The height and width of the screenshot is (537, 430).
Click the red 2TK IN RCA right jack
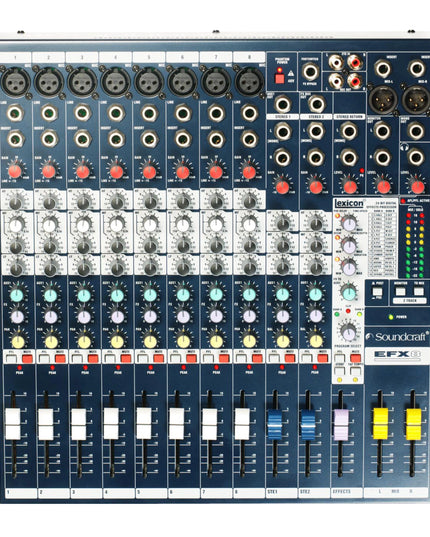click(x=354, y=62)
